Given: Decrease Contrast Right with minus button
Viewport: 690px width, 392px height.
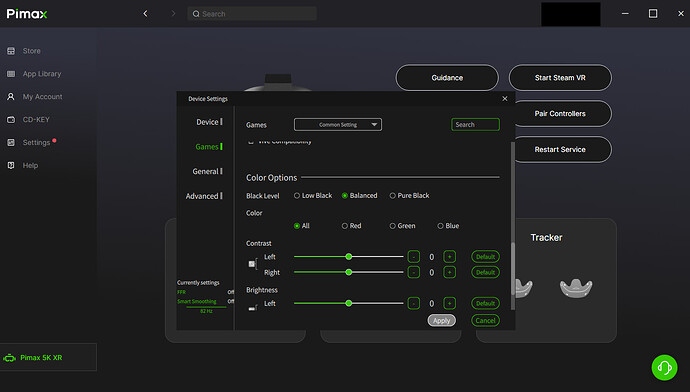Looking at the screenshot, I should click(414, 272).
